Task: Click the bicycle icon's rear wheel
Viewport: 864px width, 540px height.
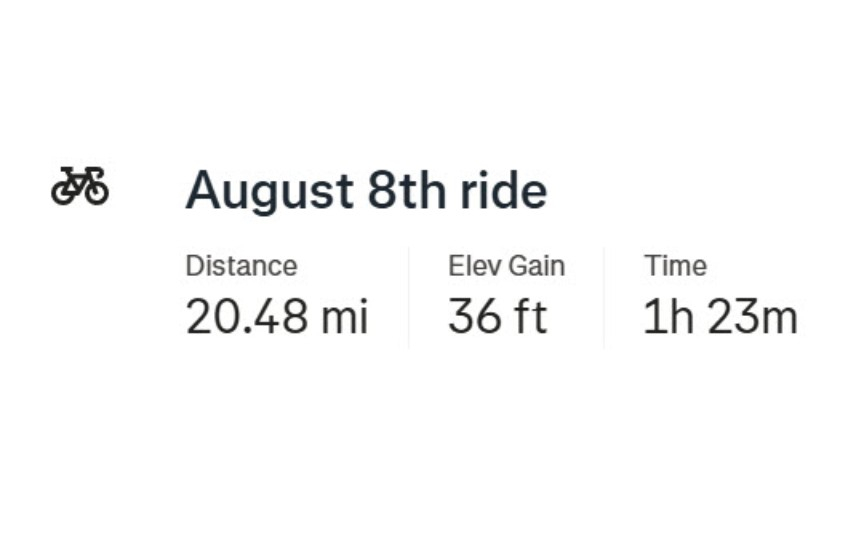Action: [x=63, y=192]
